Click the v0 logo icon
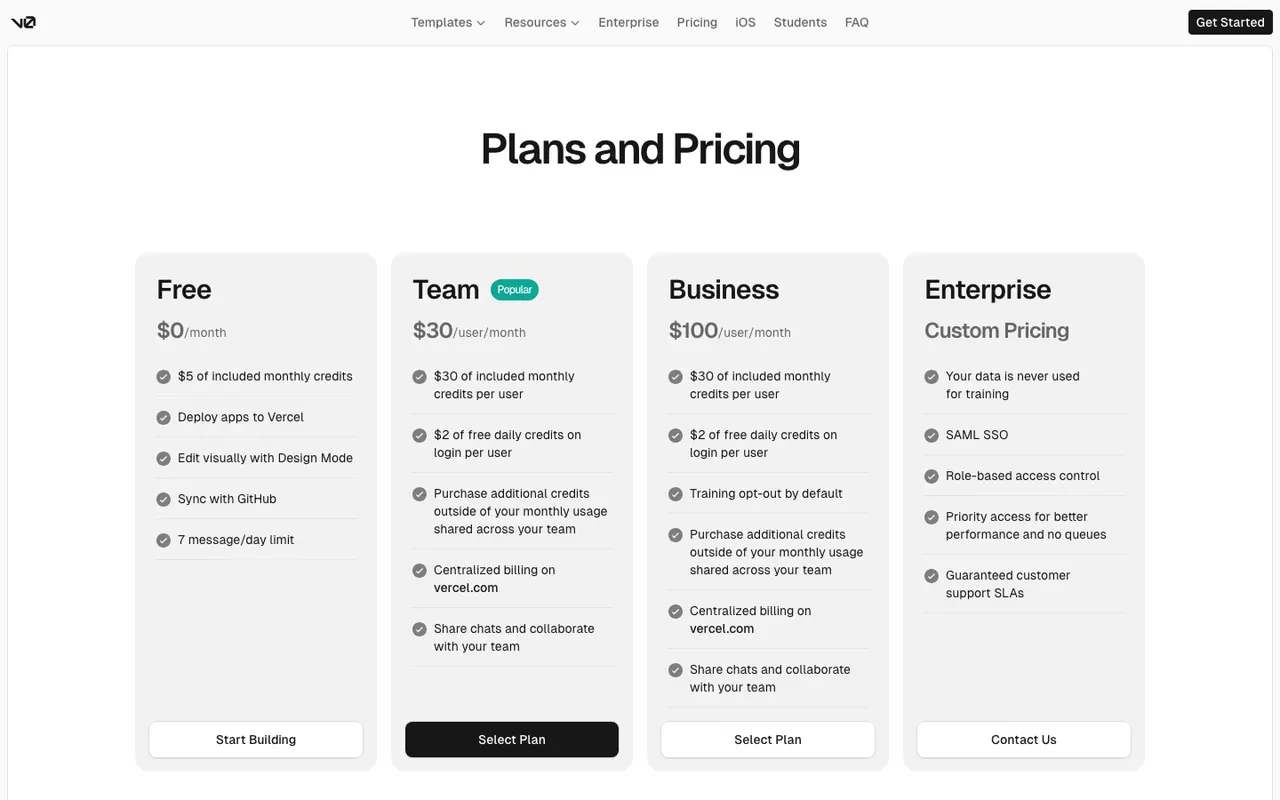Image resolution: width=1280 pixels, height=800 pixels. (23, 22)
